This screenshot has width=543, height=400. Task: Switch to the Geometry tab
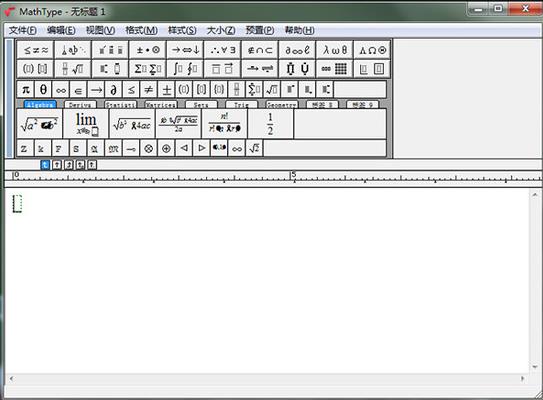tap(282, 105)
